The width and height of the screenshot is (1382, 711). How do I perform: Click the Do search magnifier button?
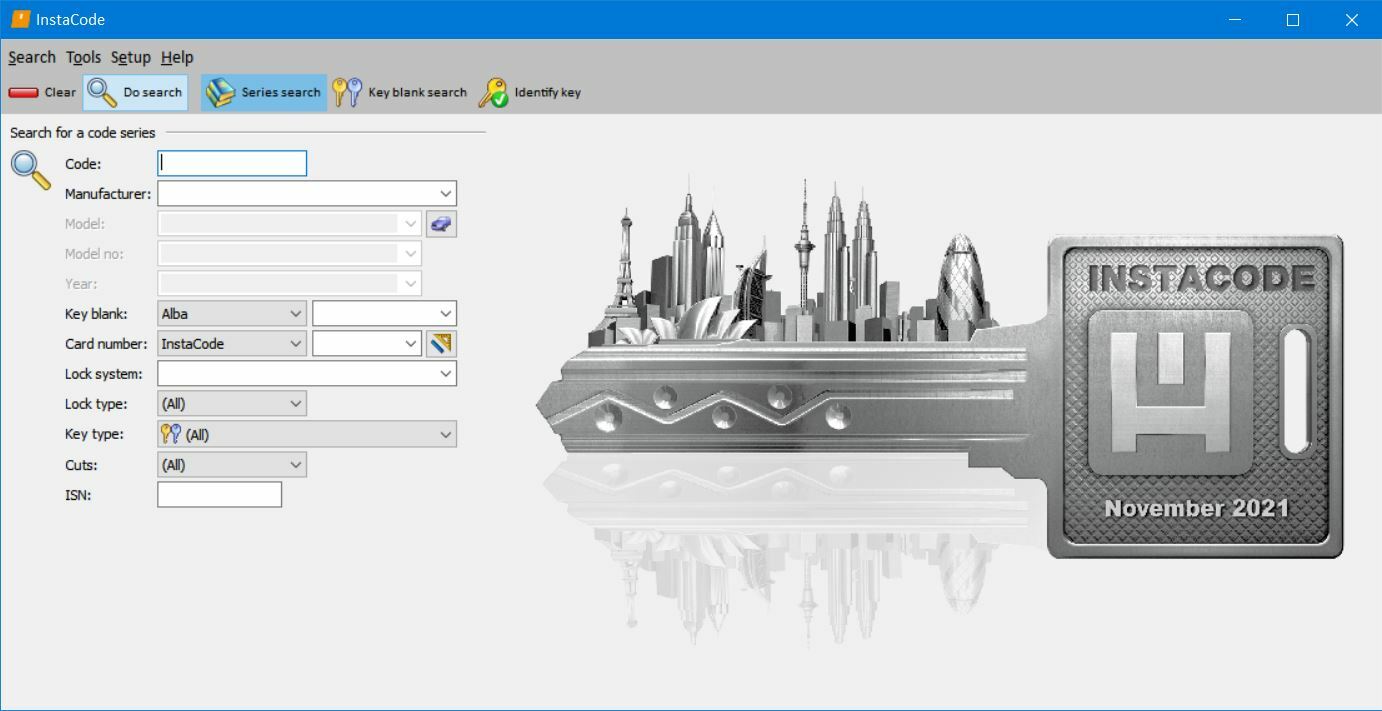(x=136, y=92)
